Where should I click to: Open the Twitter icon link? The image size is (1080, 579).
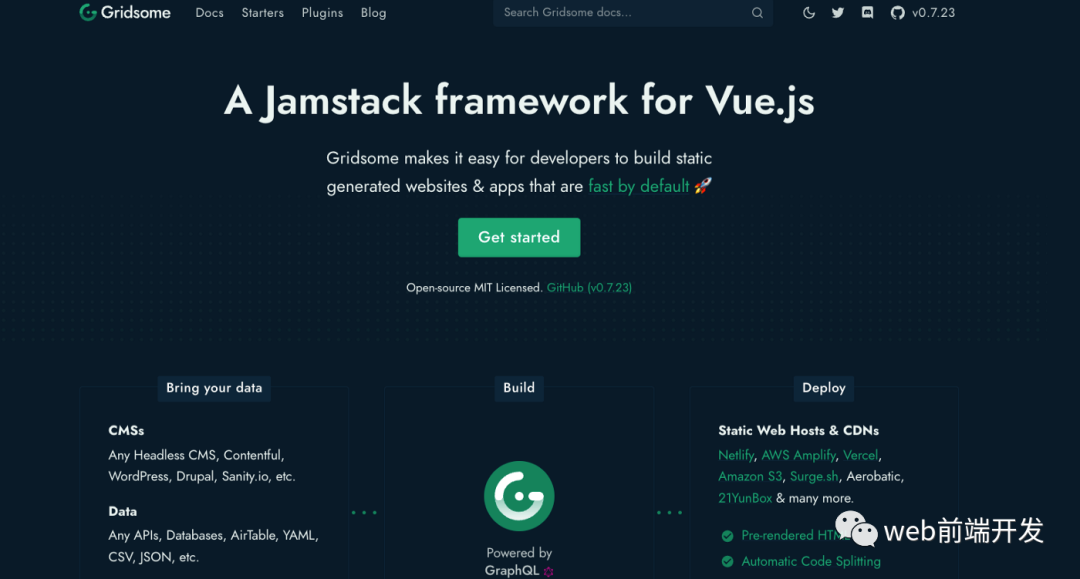click(838, 12)
